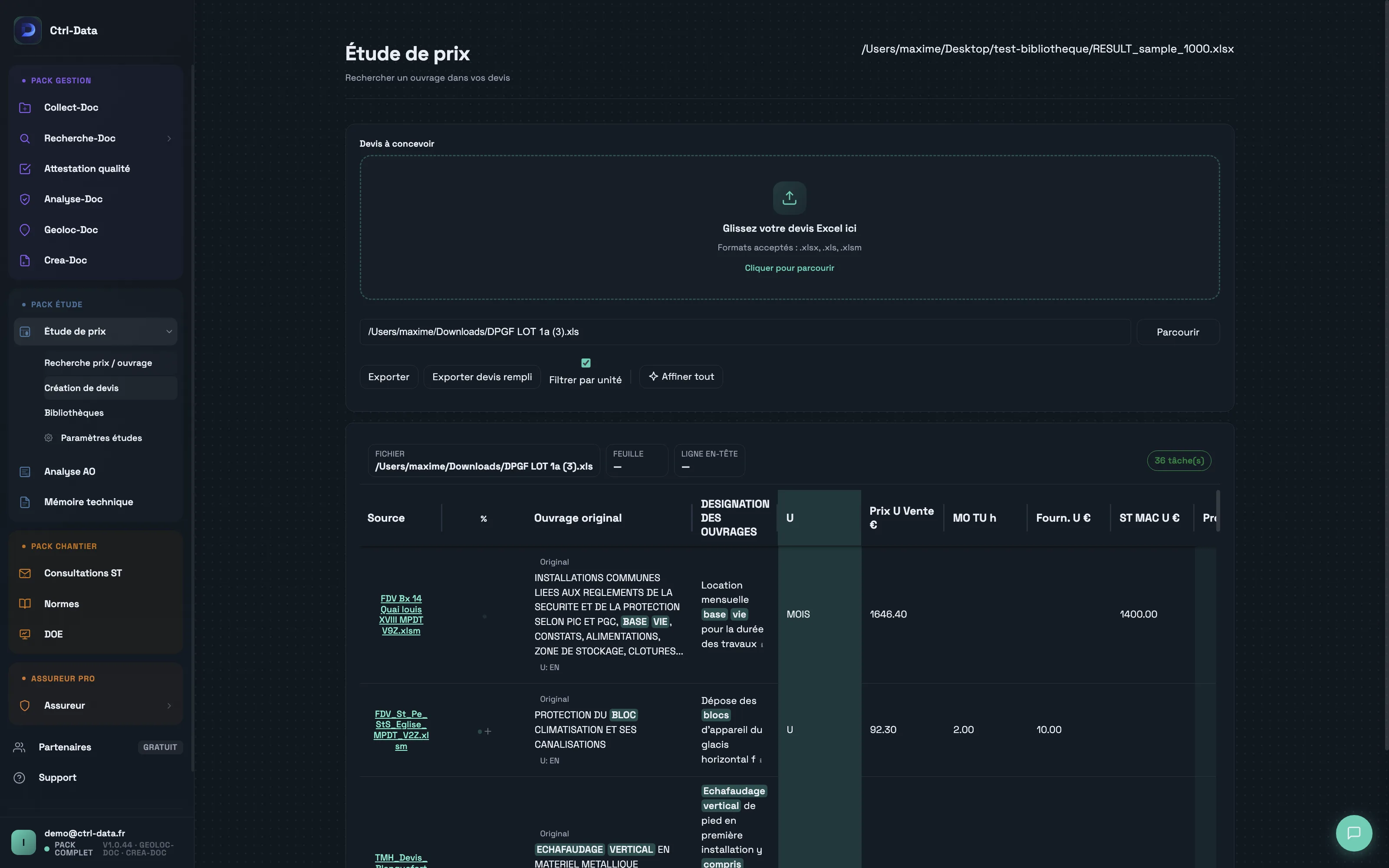Click the Normes book icon

[25, 604]
